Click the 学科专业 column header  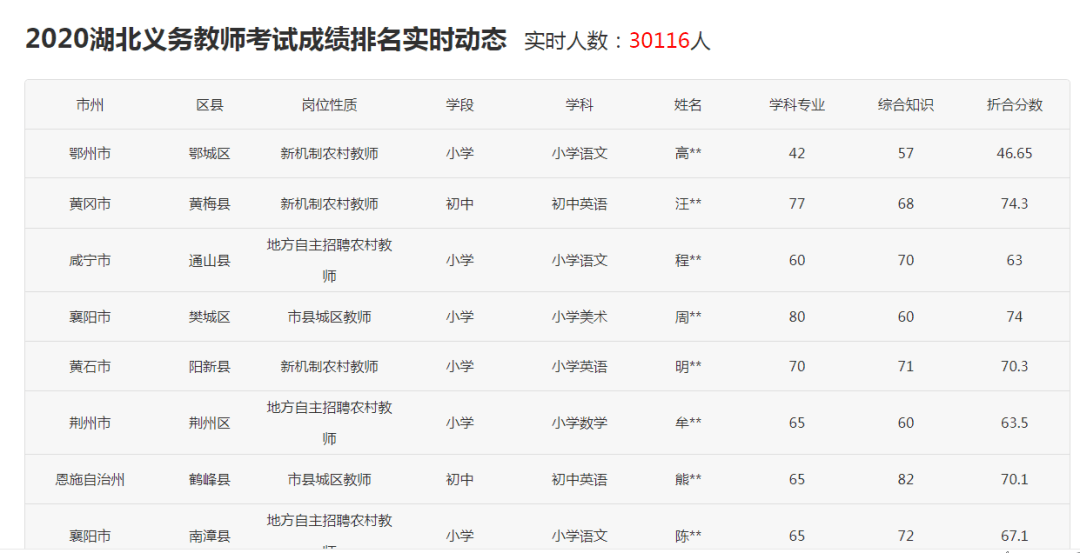pyautogui.click(x=797, y=105)
